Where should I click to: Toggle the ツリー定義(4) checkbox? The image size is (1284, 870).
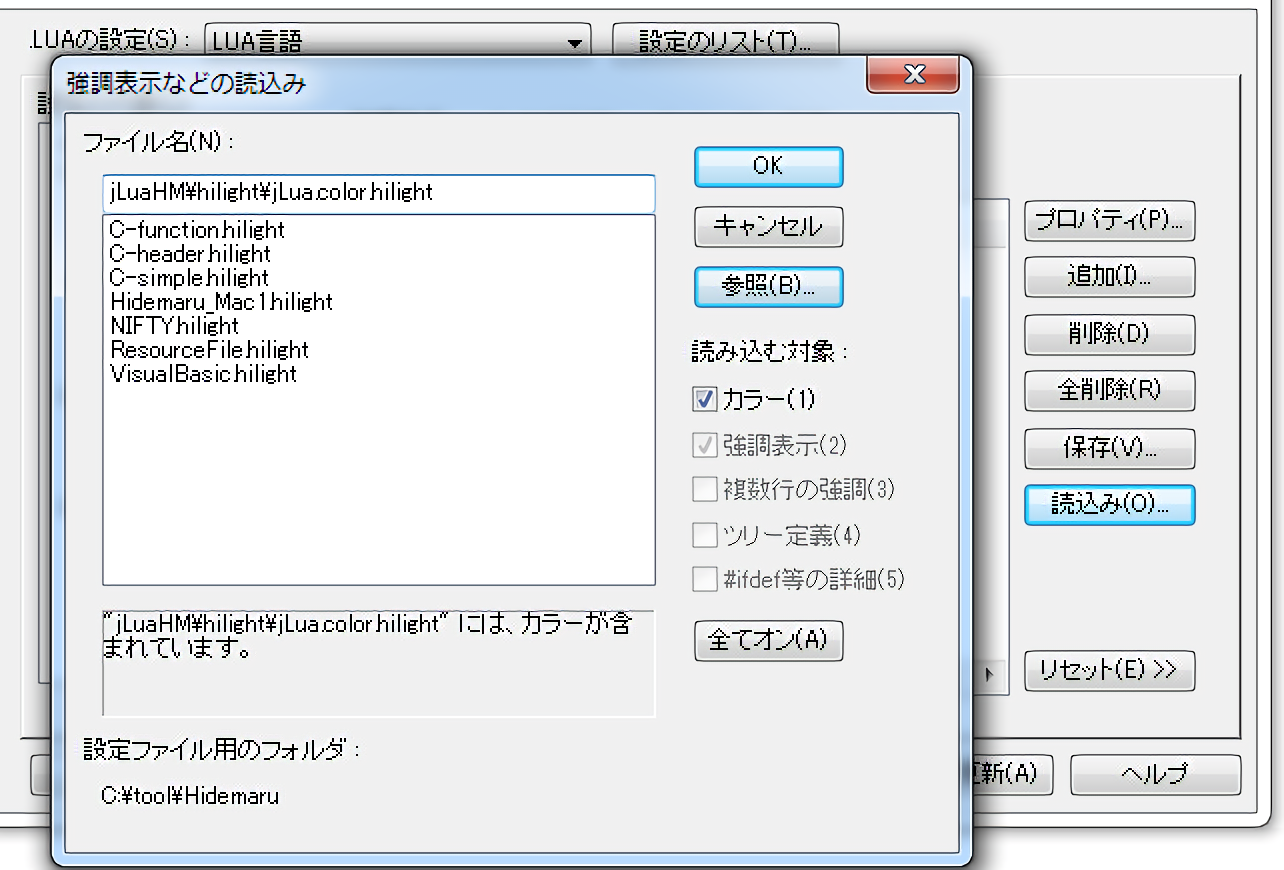coord(704,535)
